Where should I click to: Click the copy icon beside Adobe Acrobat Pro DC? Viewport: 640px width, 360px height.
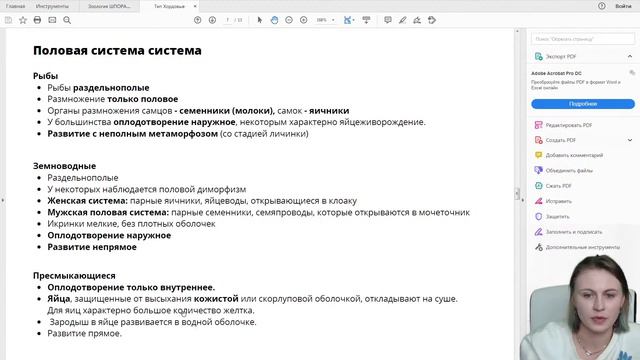(x=632, y=73)
